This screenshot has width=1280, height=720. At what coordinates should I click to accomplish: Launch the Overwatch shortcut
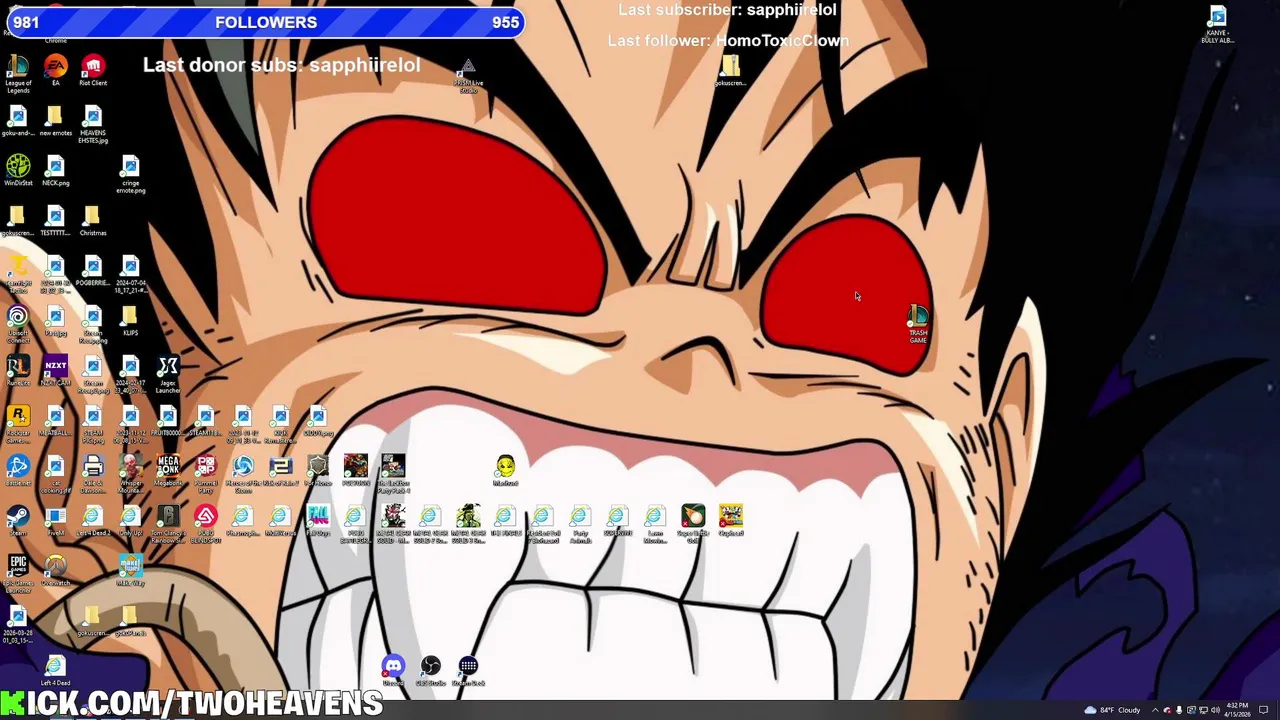tap(55, 570)
